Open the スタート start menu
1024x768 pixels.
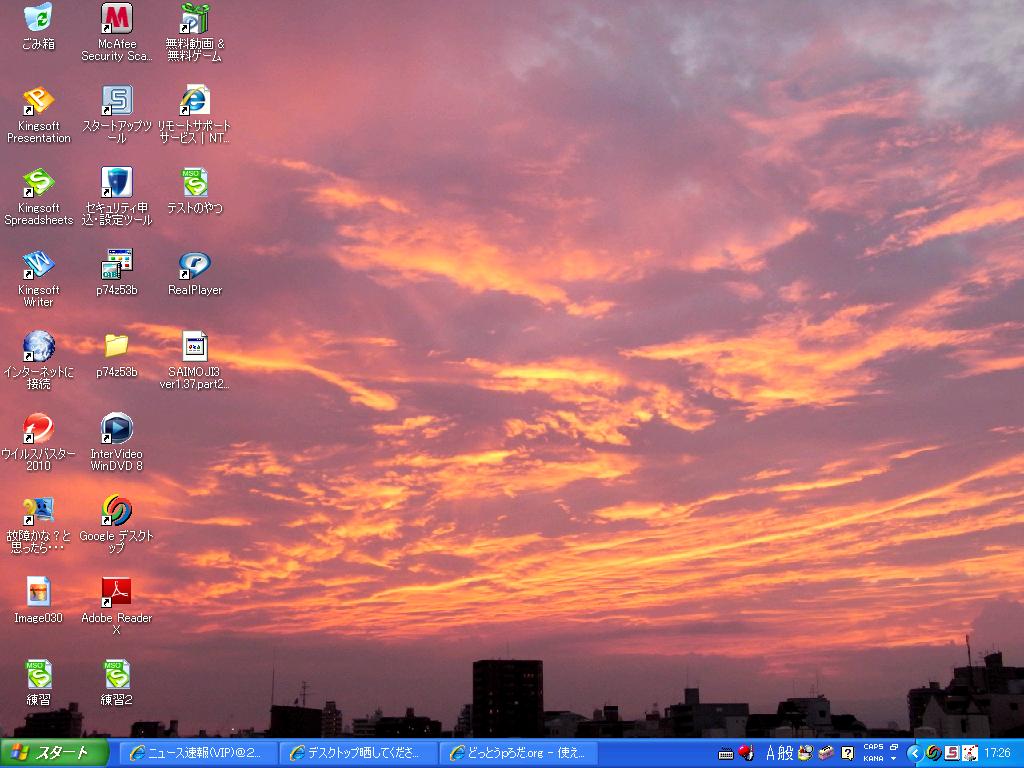54,753
